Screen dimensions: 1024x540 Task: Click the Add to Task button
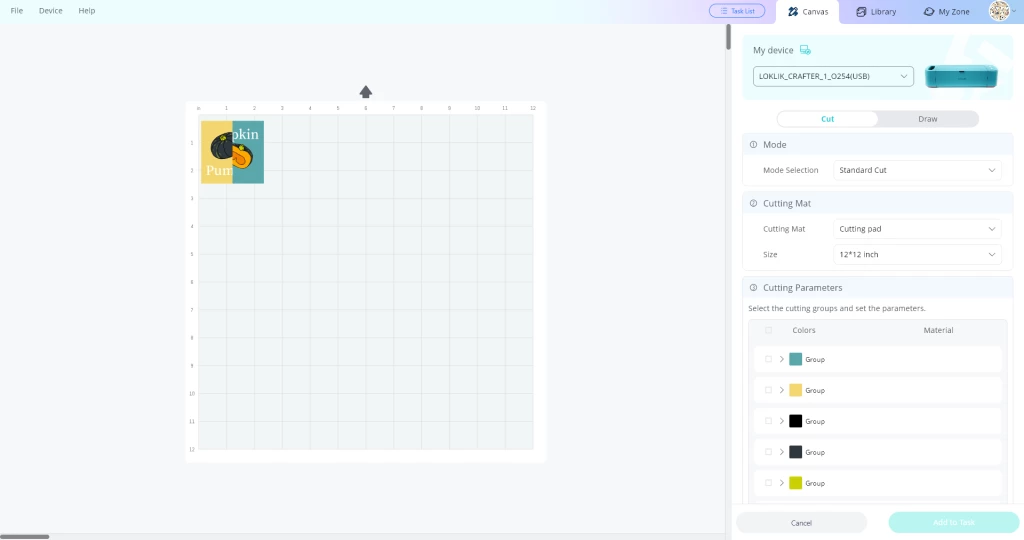[953, 522]
